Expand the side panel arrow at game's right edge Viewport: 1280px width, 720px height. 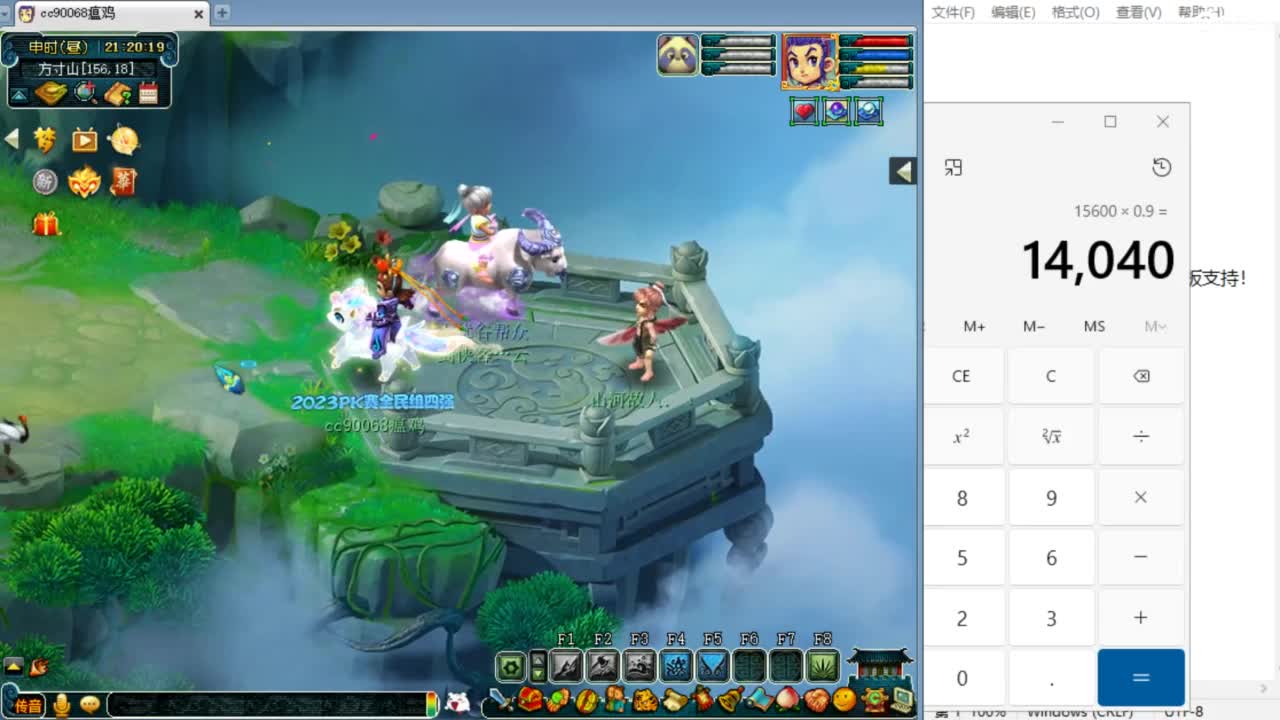[x=903, y=171]
